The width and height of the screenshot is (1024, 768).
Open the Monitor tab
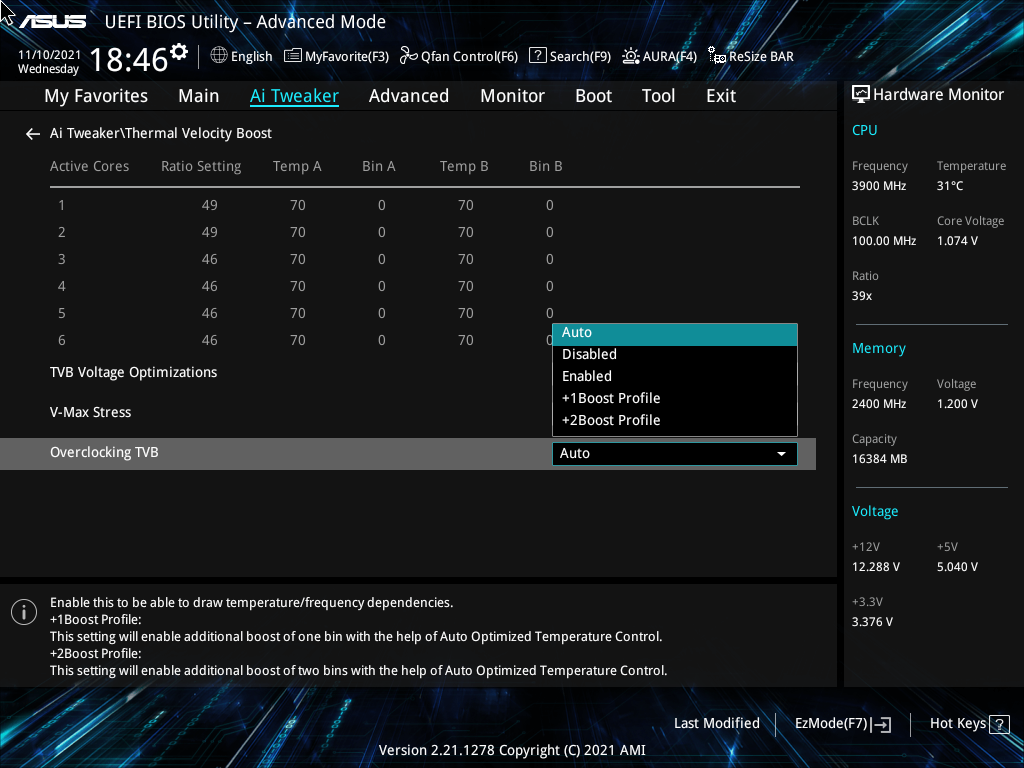(513, 96)
